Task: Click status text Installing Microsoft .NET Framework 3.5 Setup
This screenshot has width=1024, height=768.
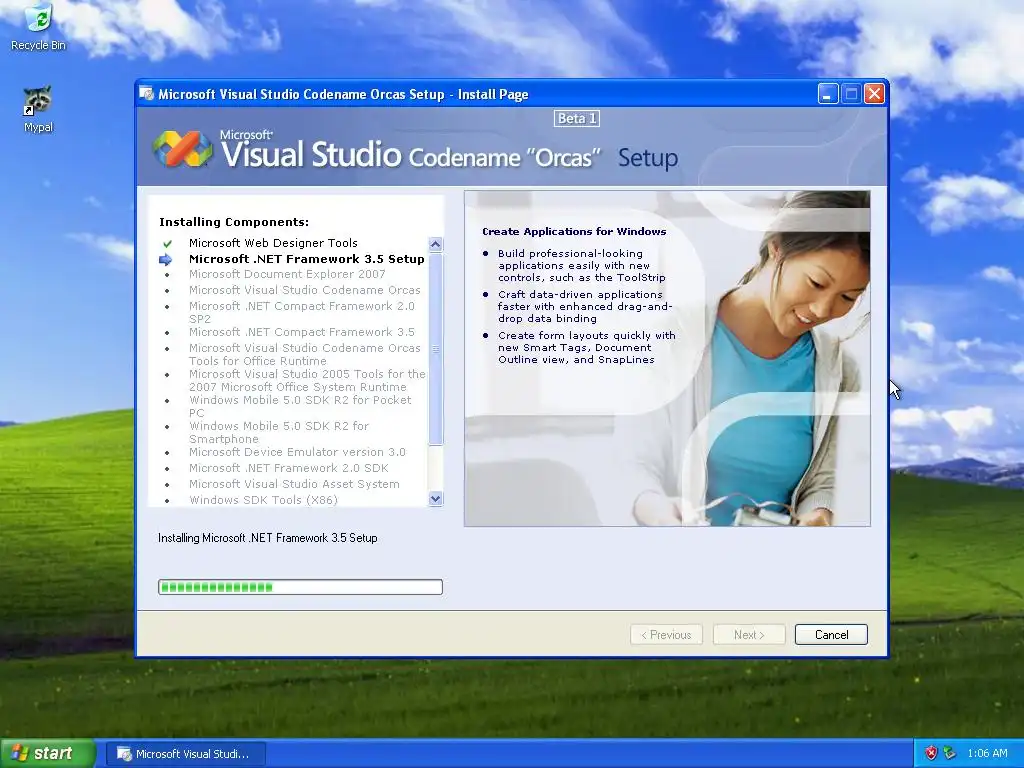Action: pos(268,538)
